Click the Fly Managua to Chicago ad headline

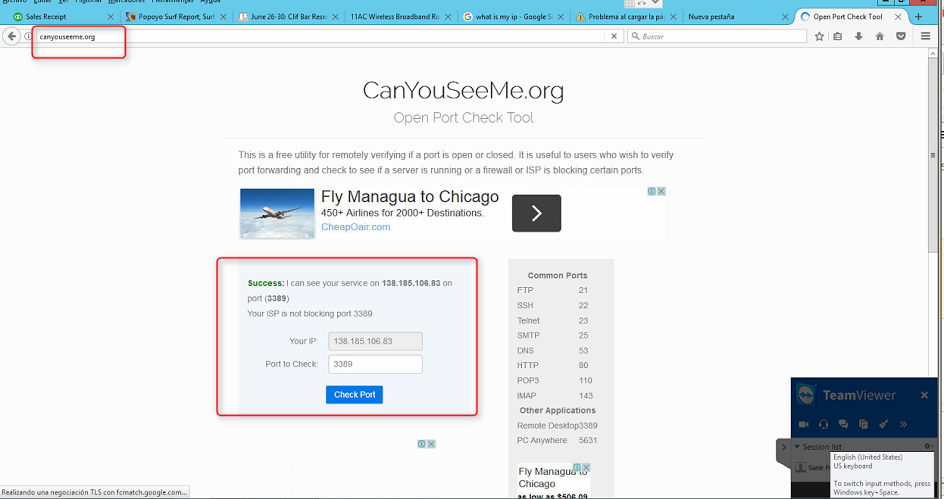point(409,196)
